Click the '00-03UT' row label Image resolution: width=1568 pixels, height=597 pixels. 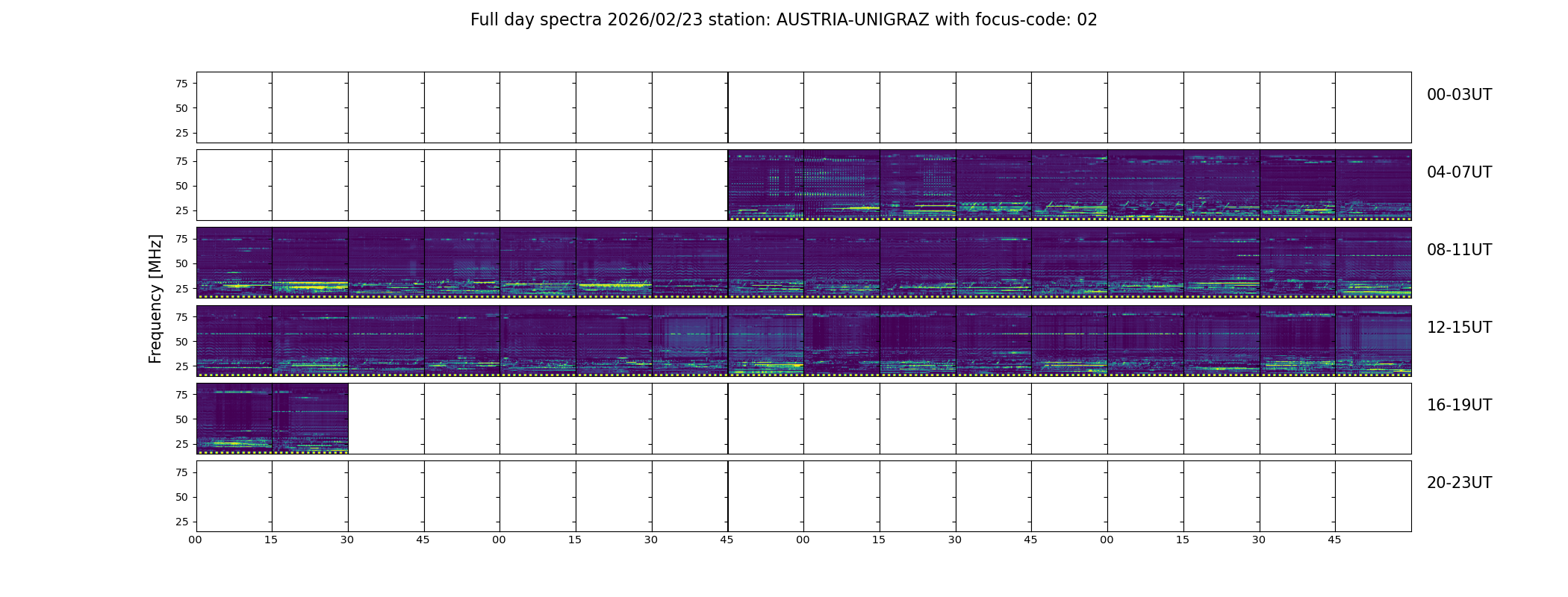[x=1459, y=95]
